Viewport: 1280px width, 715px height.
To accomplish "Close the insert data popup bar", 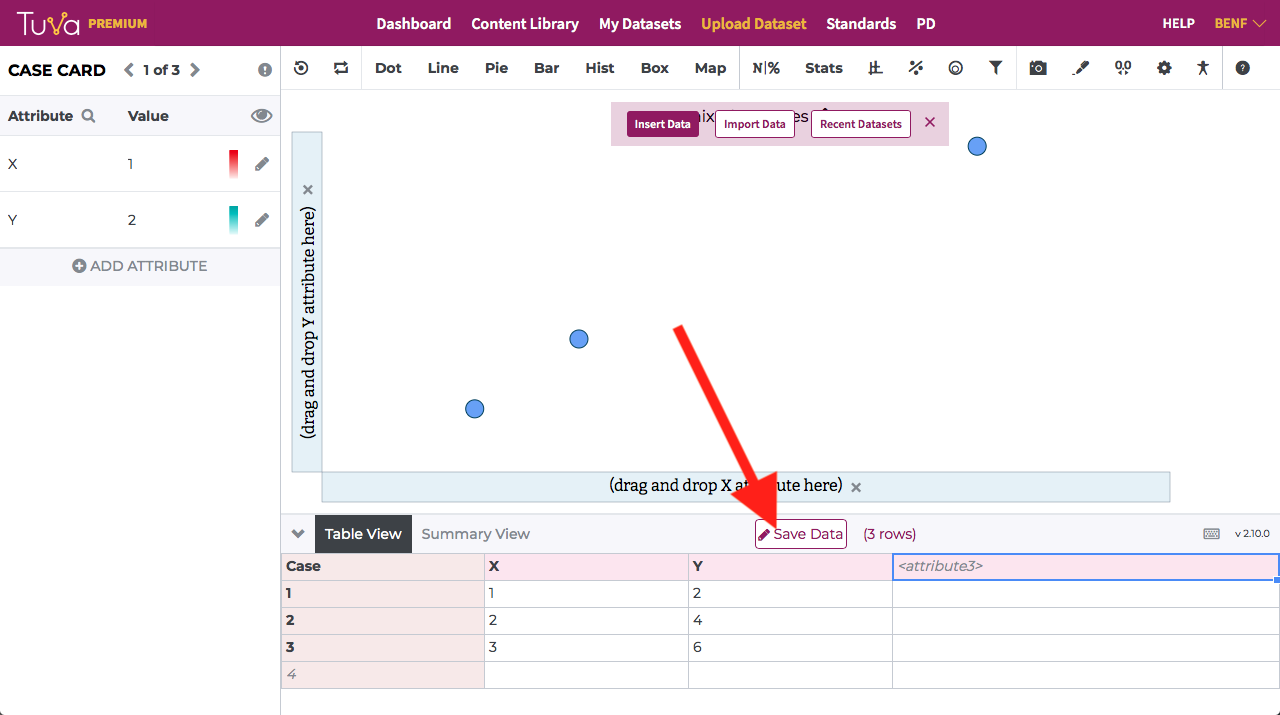I will [x=930, y=122].
